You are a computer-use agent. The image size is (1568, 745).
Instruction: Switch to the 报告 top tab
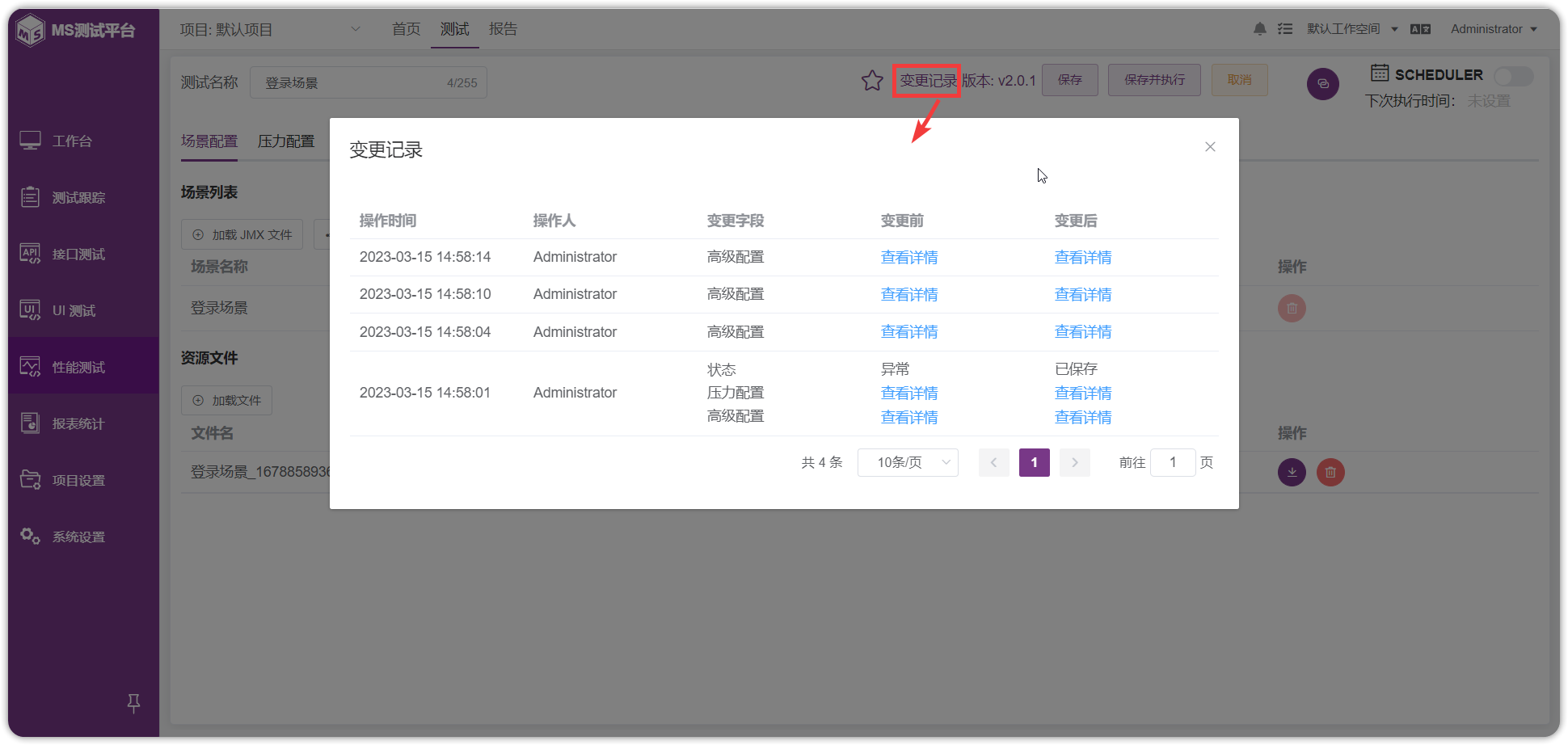503,29
